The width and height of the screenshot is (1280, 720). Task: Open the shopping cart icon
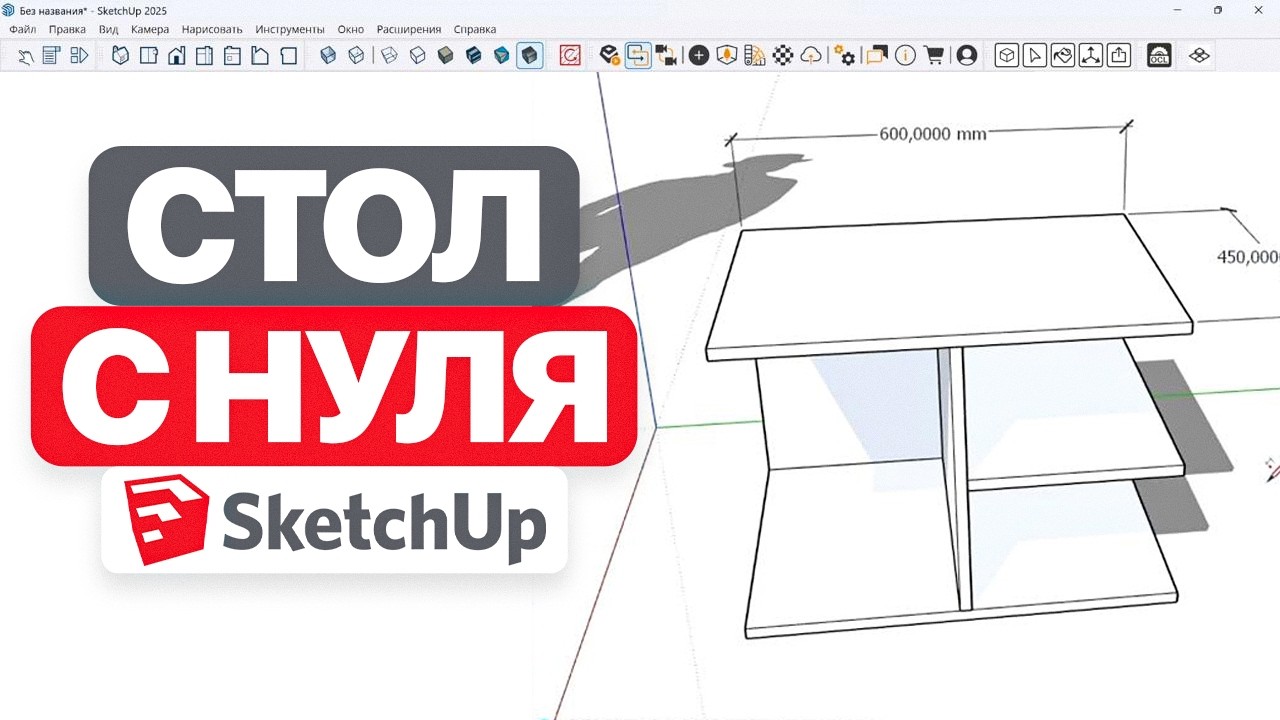click(x=934, y=56)
